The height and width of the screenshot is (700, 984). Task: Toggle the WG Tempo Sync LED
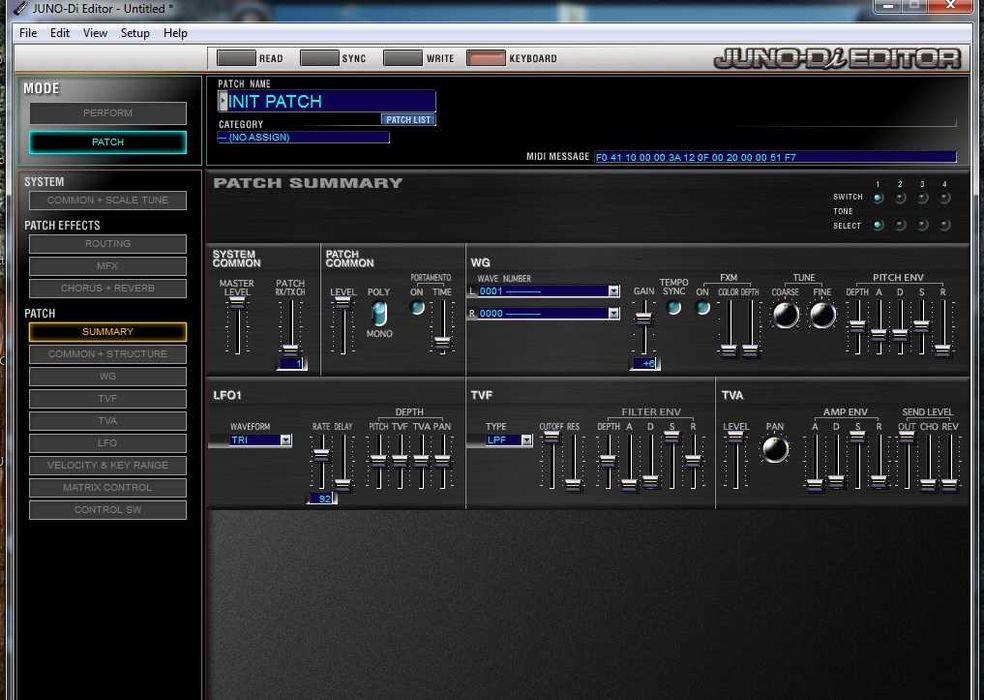coord(673,308)
